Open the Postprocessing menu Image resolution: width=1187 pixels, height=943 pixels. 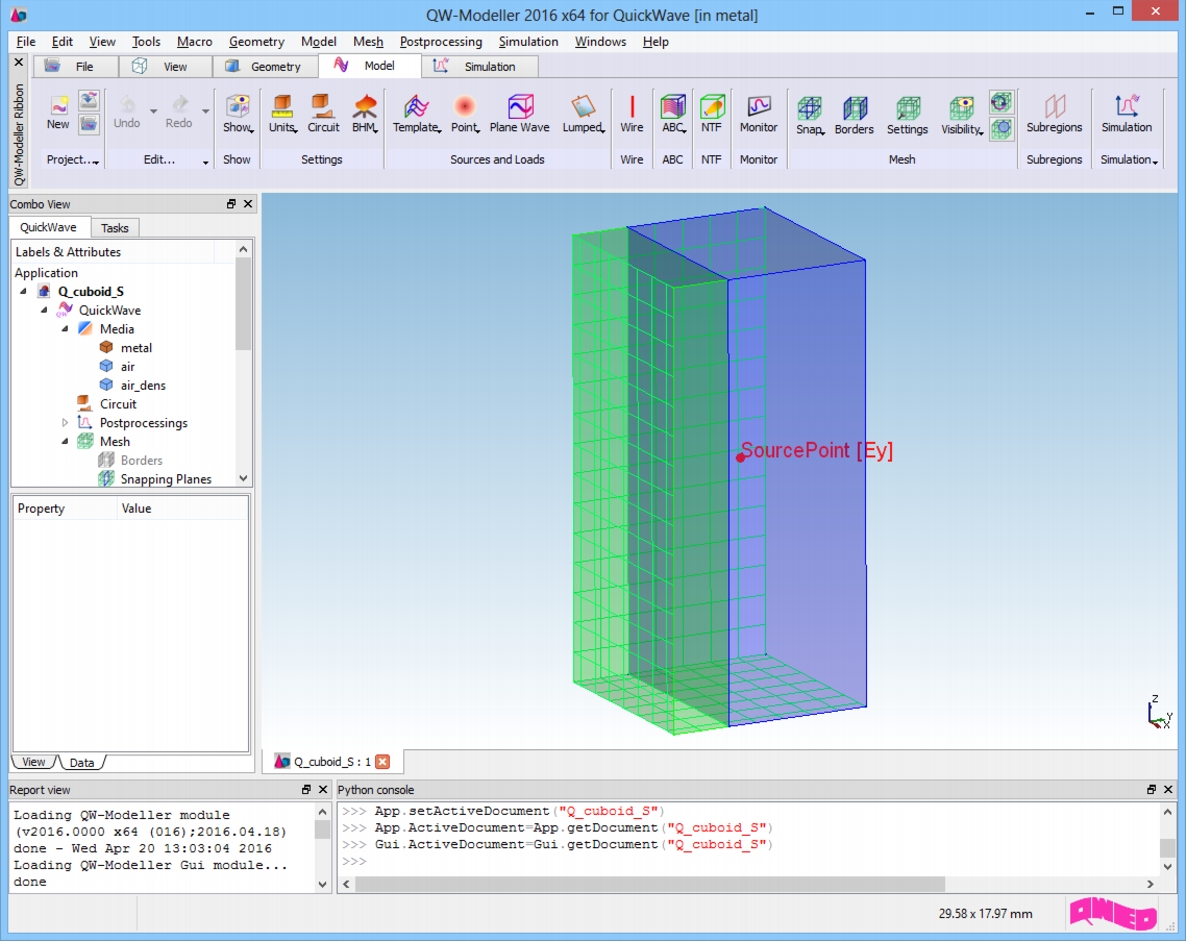(x=441, y=42)
